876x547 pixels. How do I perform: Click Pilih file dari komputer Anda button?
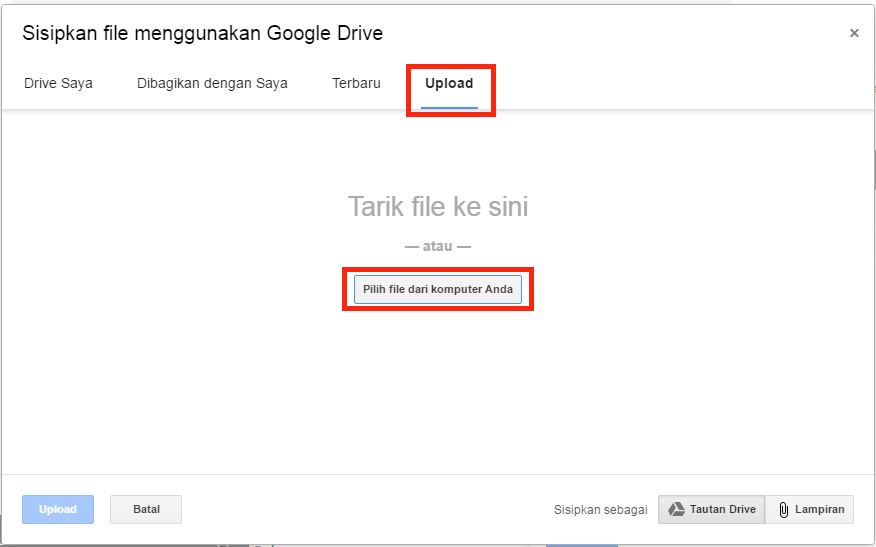tap(438, 289)
